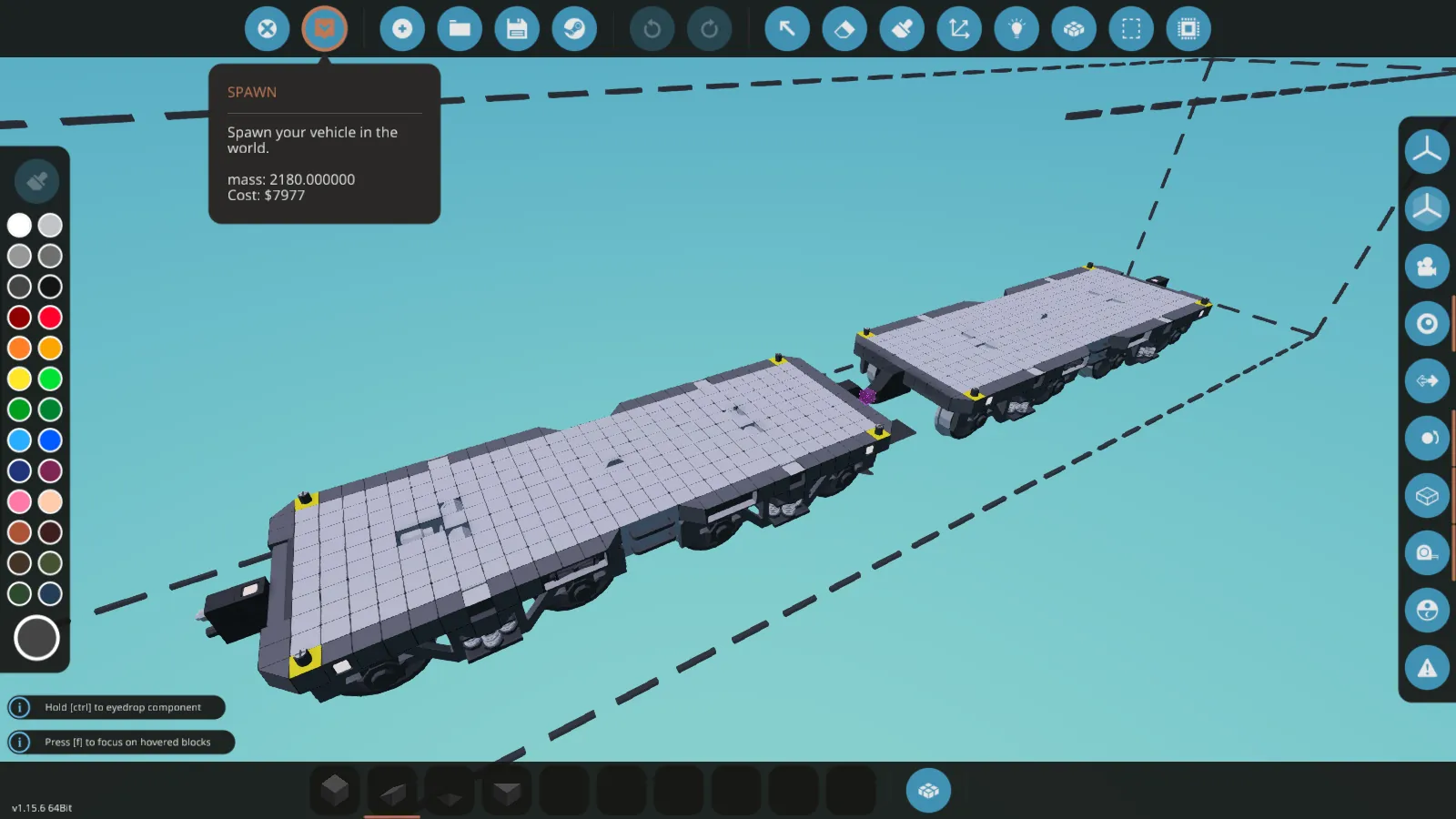
Task: Select the arrow cursor tool
Action: [787, 29]
